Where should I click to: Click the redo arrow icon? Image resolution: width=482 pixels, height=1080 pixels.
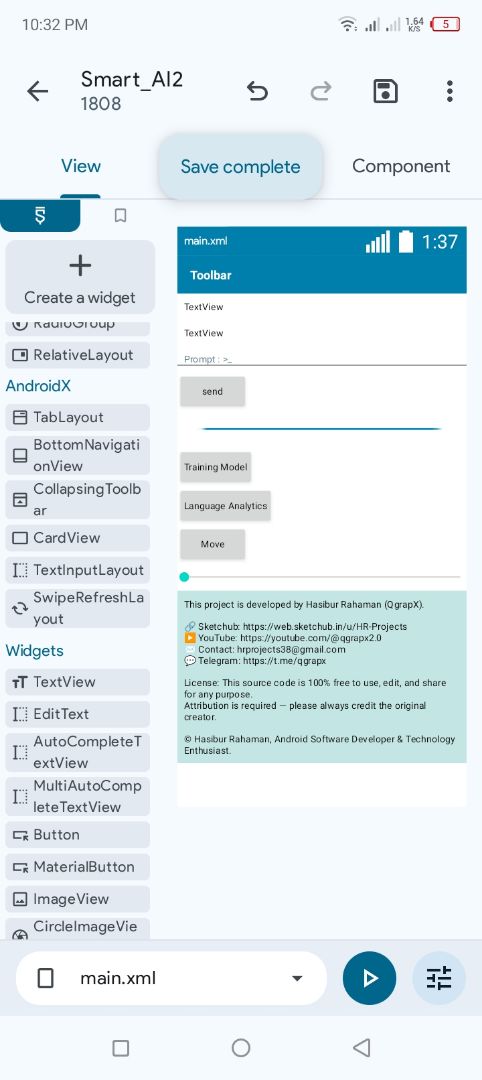coord(321,91)
